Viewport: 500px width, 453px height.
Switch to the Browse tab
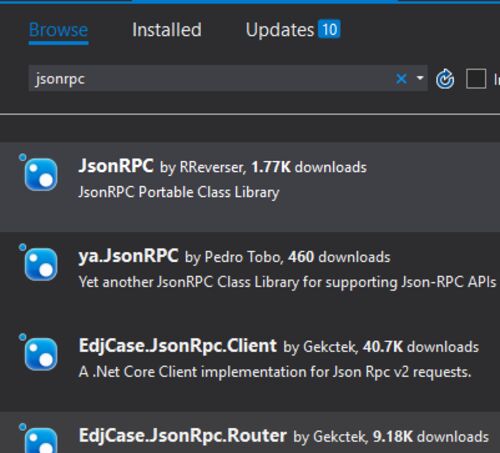tap(58, 30)
